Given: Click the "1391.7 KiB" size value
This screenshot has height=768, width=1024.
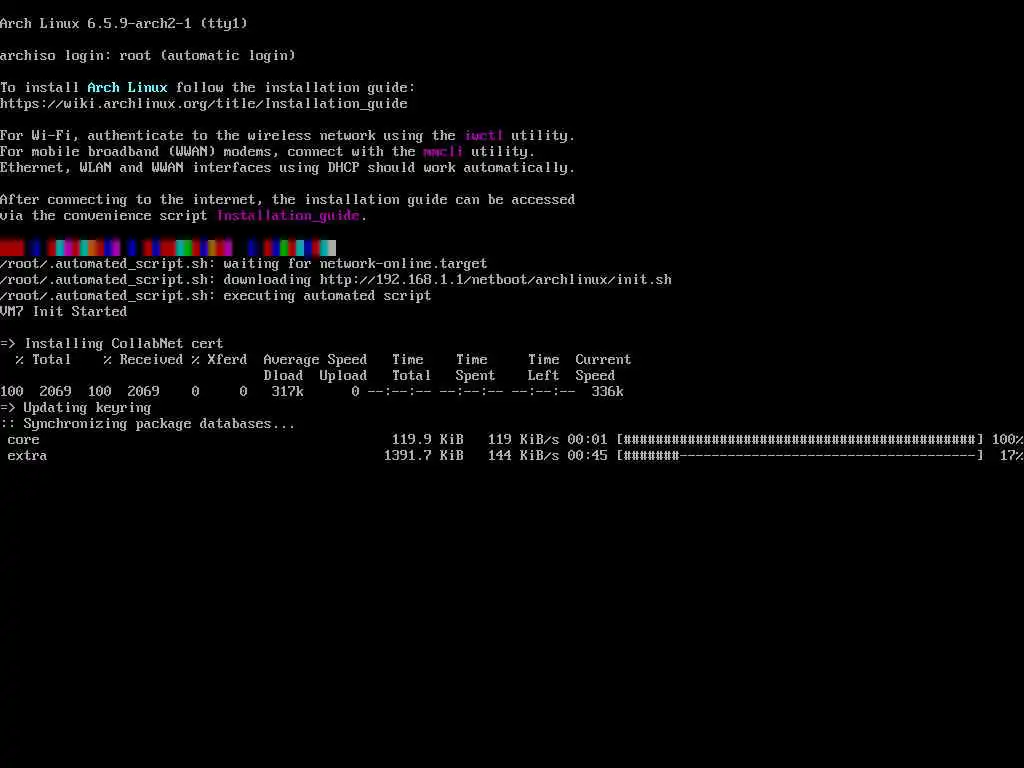Looking at the screenshot, I should pyautogui.click(x=424, y=456).
